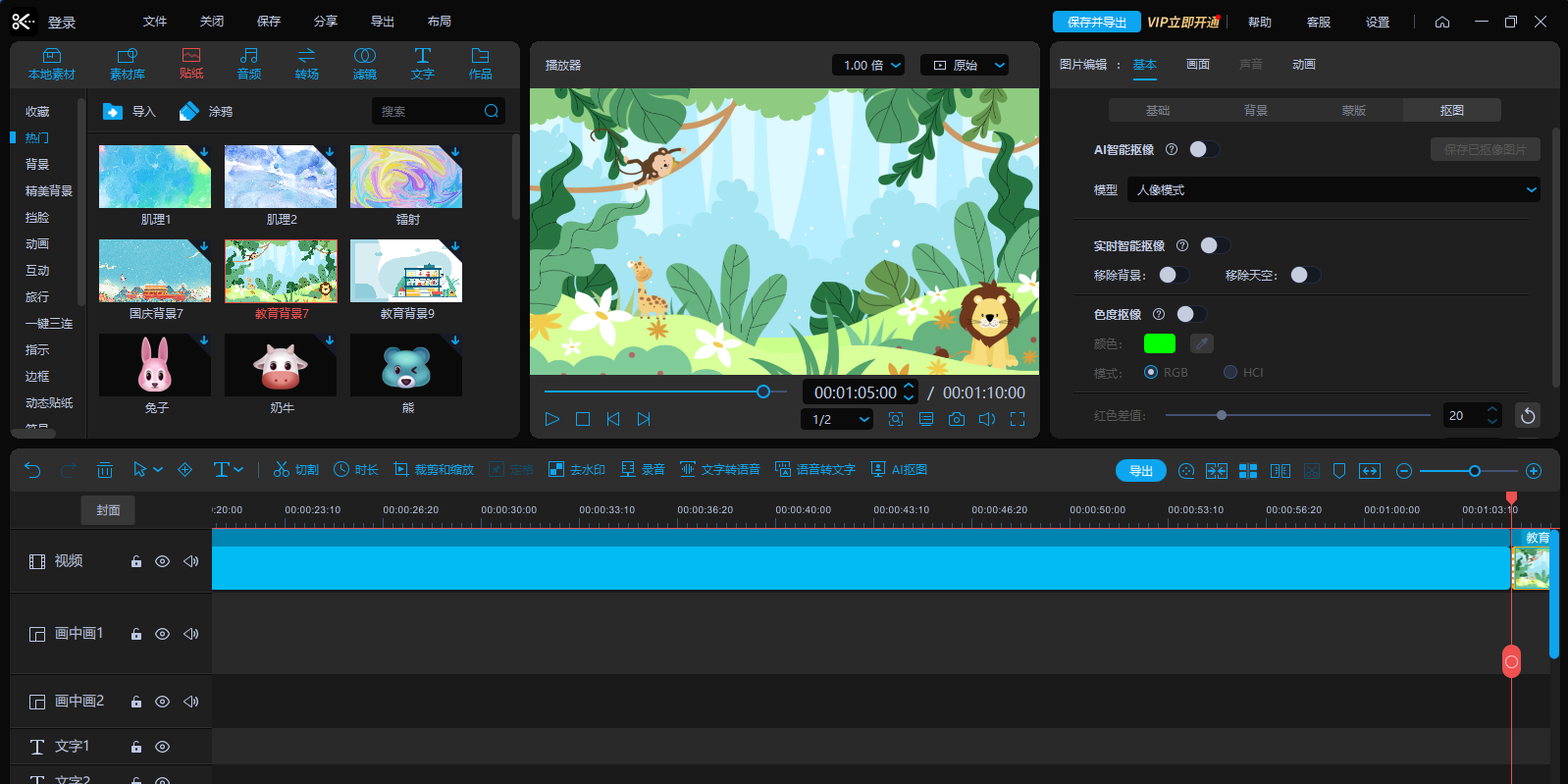Zoom out the timeline with minus icon
This screenshot has height=784, width=1568.
click(x=1404, y=471)
